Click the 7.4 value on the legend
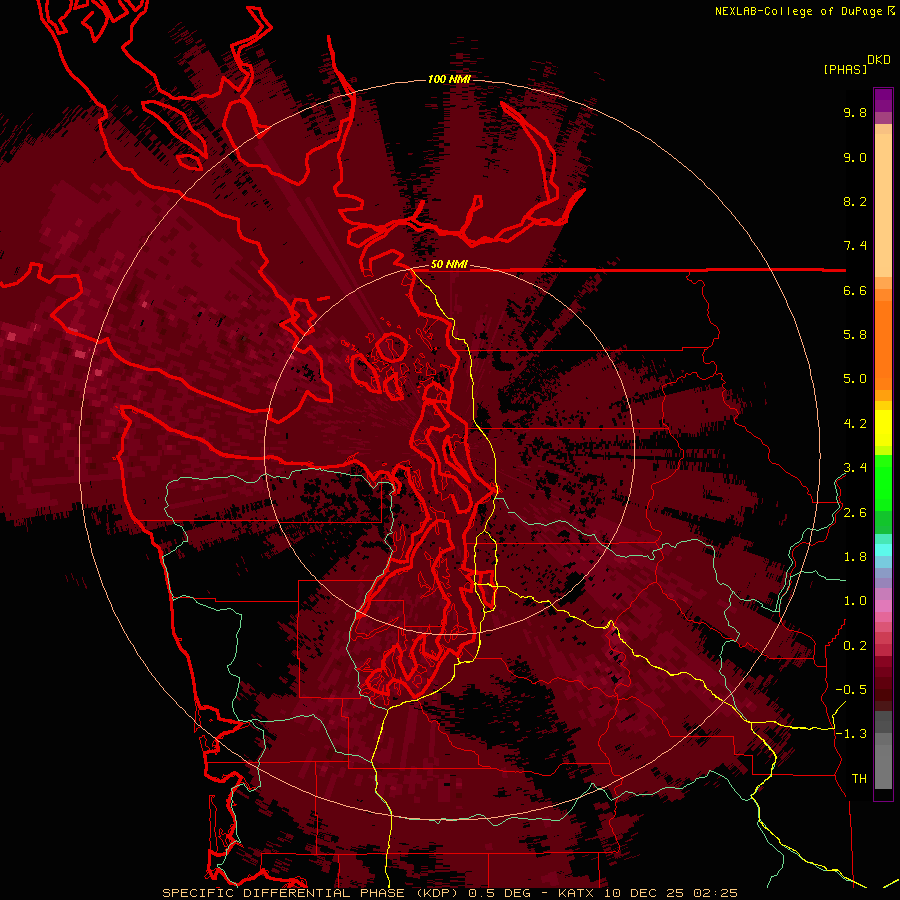 pos(855,246)
